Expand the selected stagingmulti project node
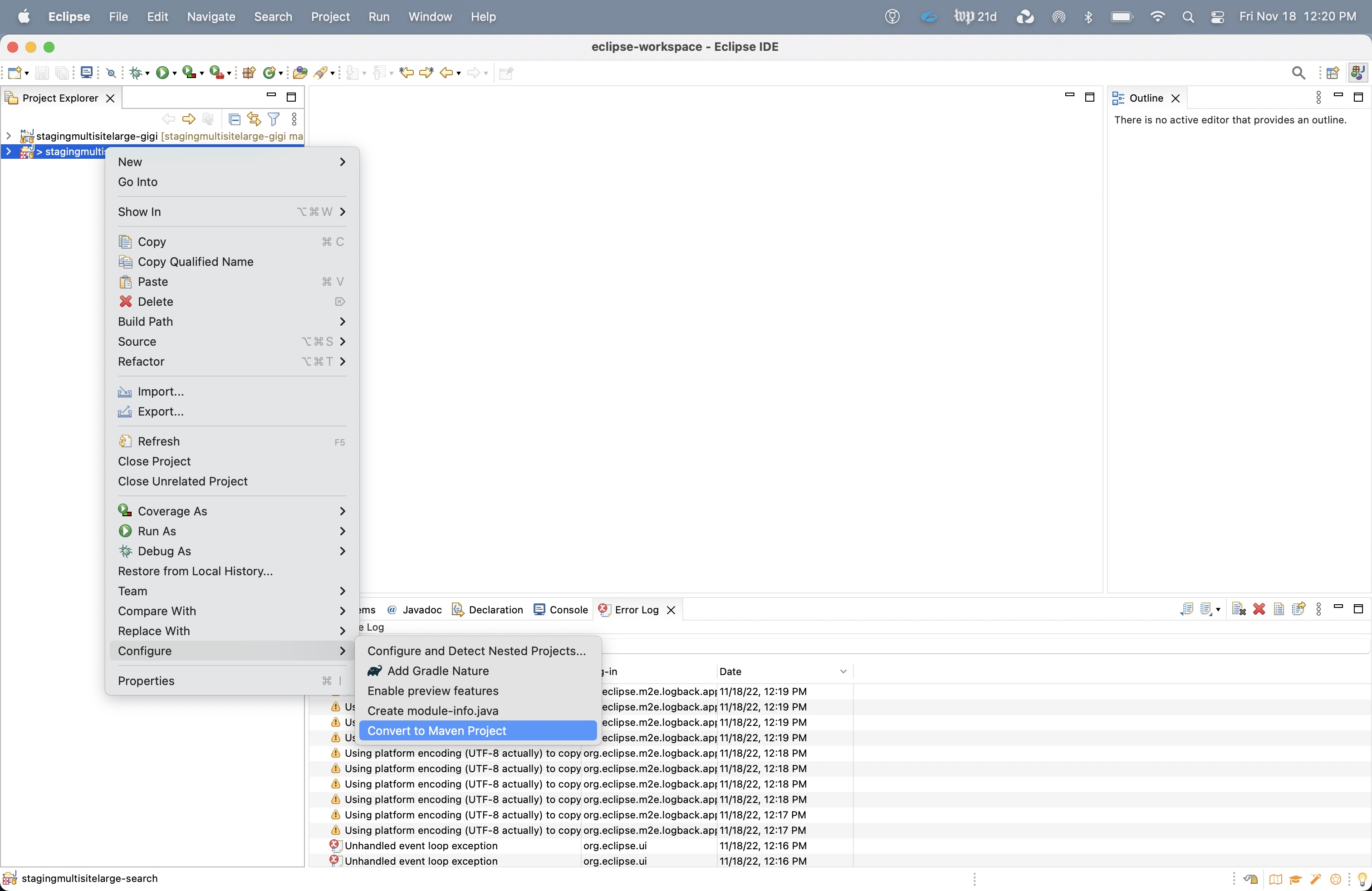Screen dimensions: 1372x891 pyautogui.click(x=8, y=152)
